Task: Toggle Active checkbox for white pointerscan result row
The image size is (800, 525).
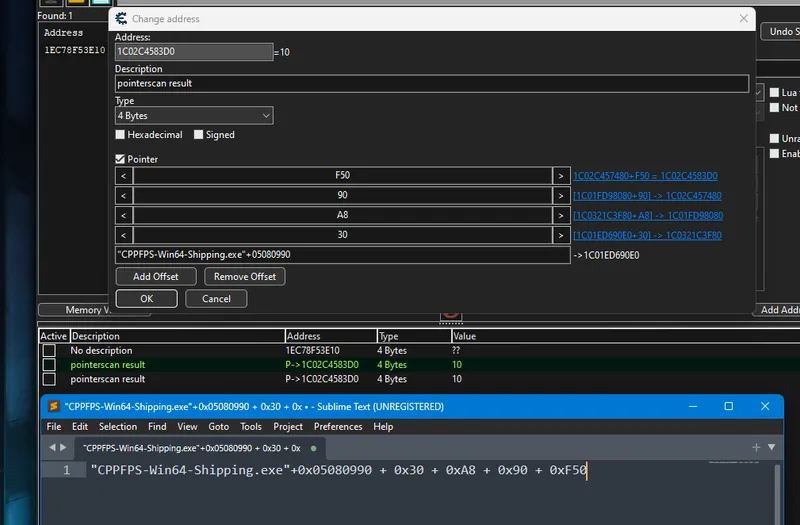Action: click(49, 379)
